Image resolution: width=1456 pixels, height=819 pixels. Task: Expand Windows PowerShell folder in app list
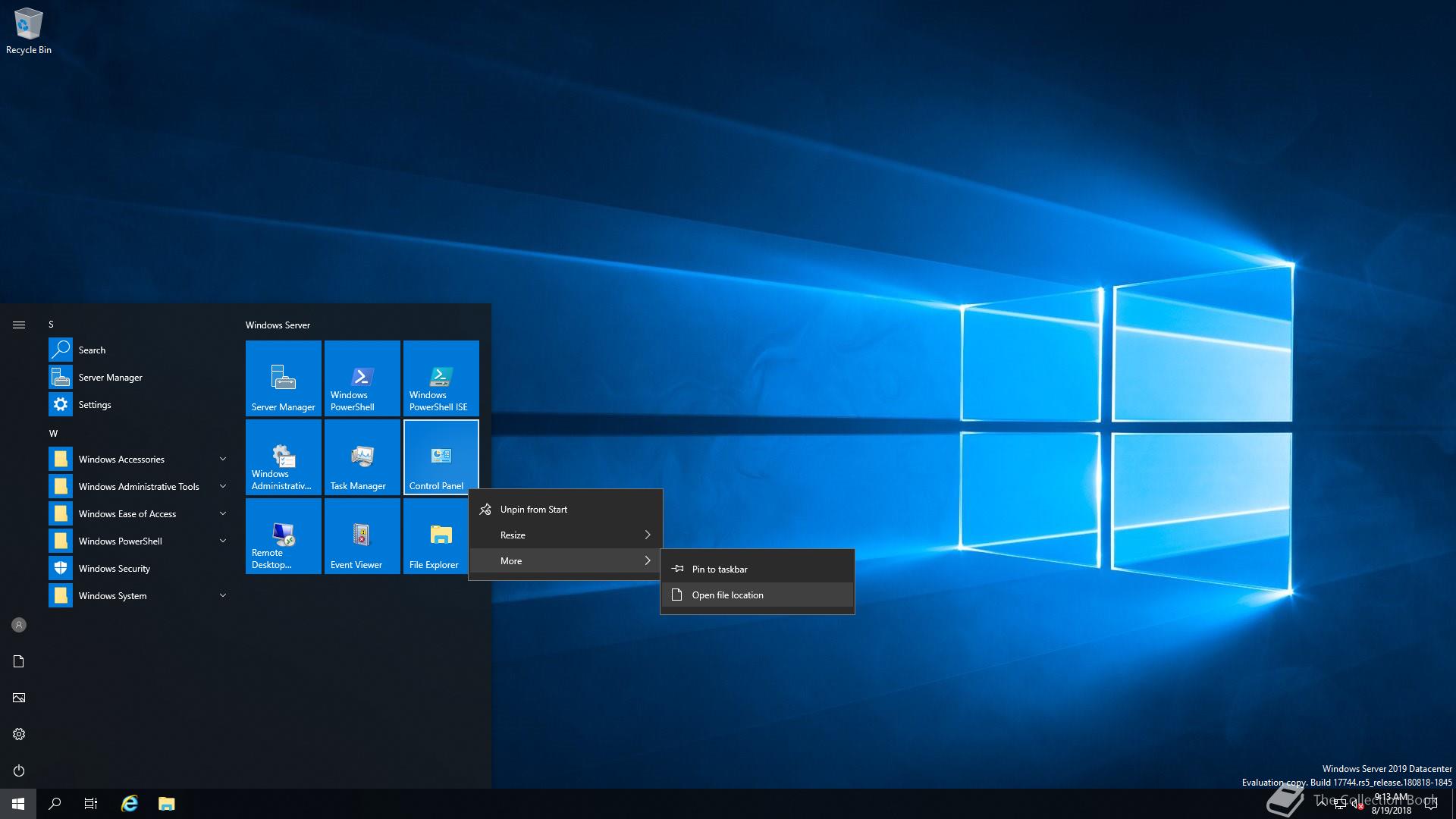140,541
